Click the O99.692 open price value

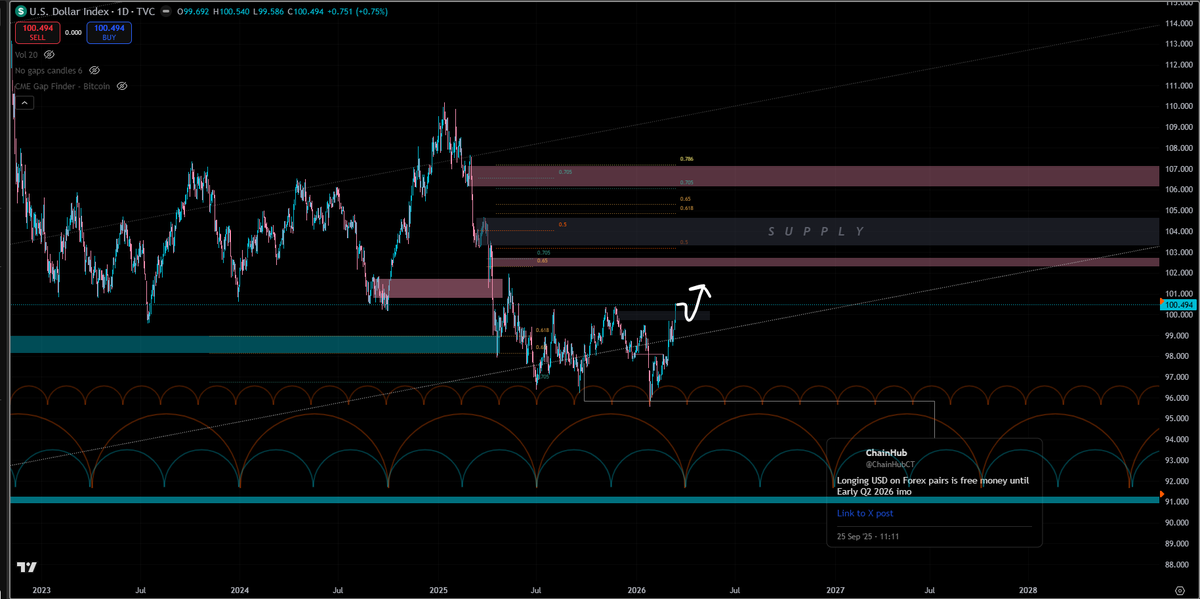pos(195,11)
